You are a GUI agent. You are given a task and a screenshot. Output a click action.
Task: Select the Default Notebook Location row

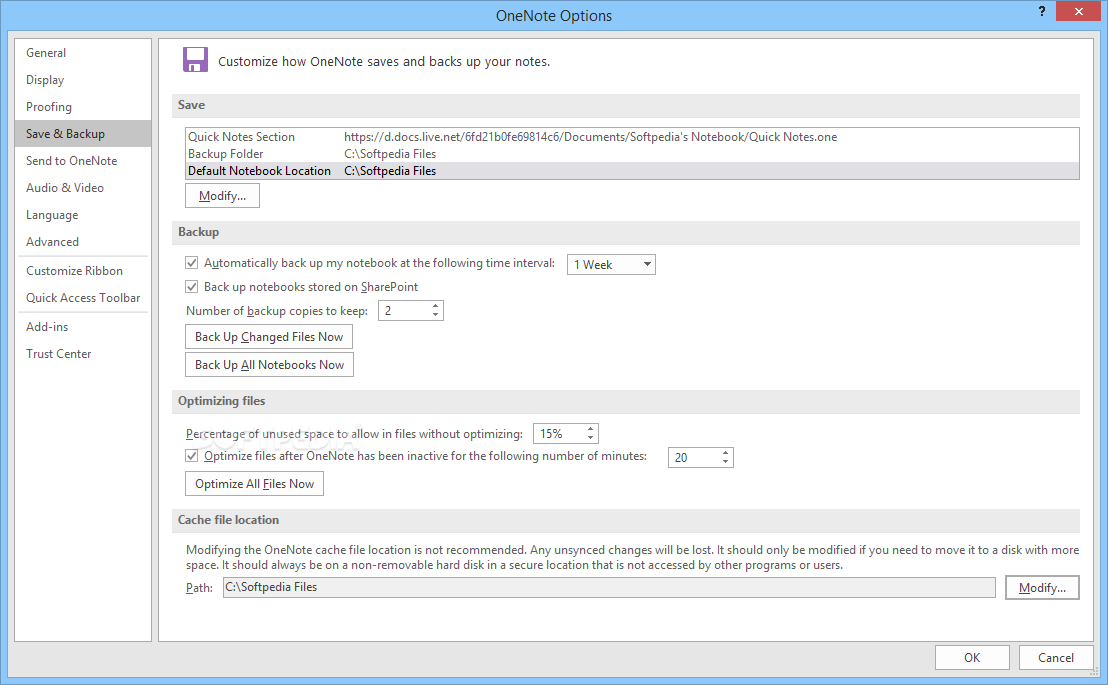[632, 171]
